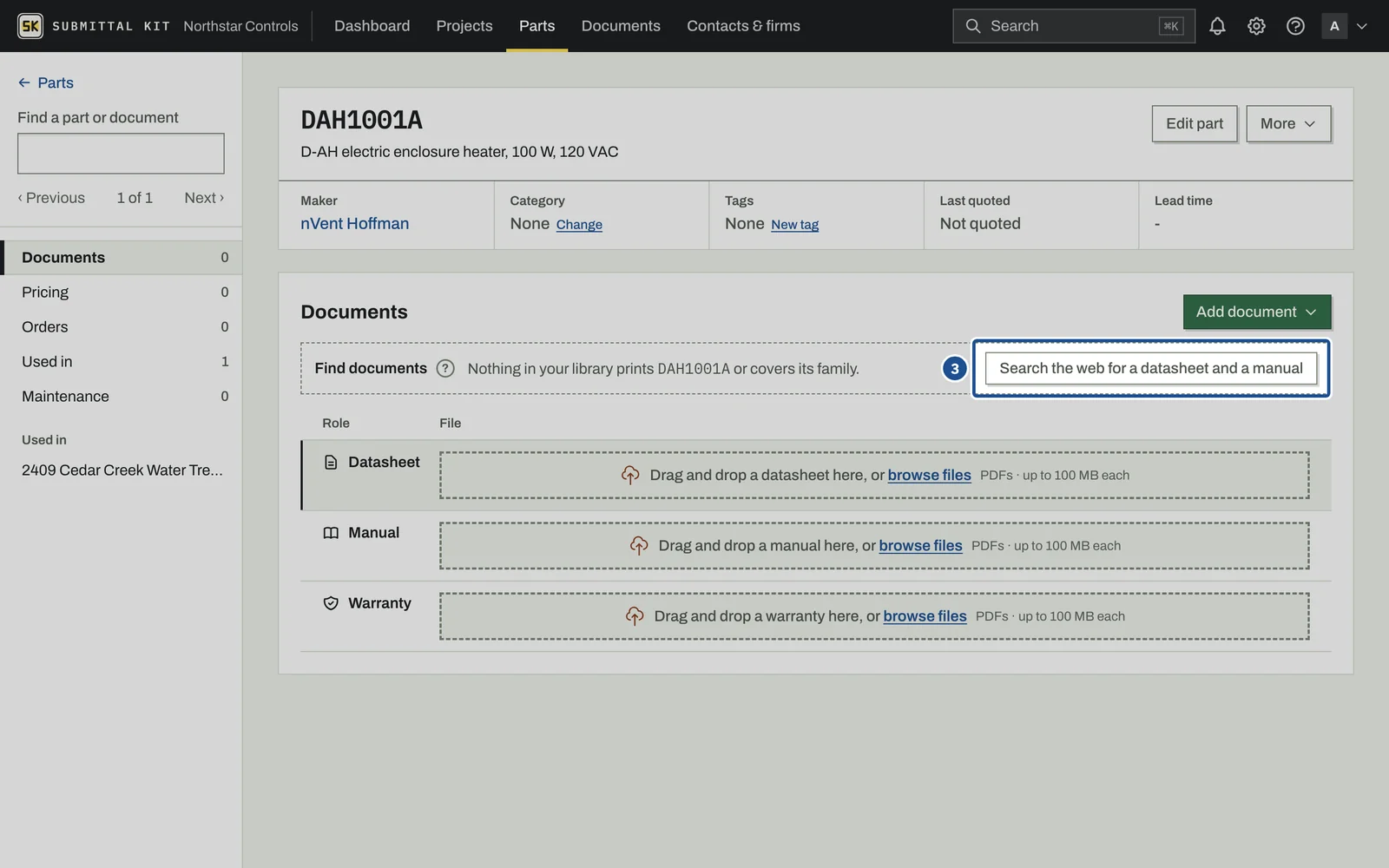This screenshot has height=868, width=1389.
Task: Click the magnifier icon in the Search box
Action: [x=973, y=26]
